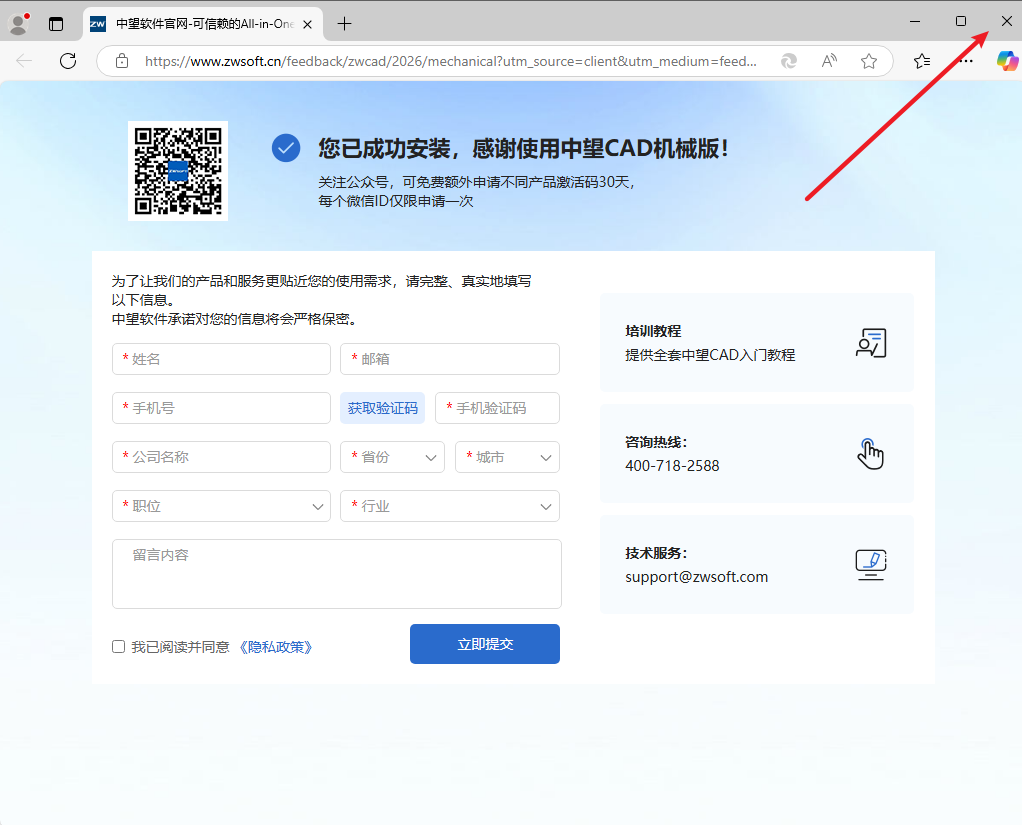
Task: Click the 立即提交 submit button
Action: coord(484,643)
